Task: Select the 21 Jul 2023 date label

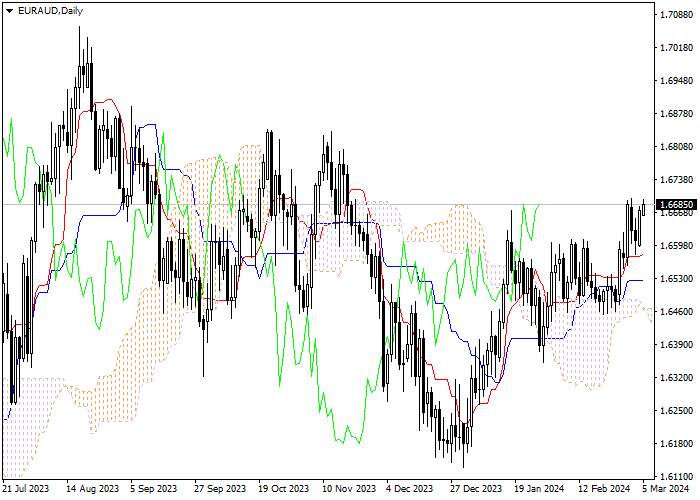Action: 26,489
